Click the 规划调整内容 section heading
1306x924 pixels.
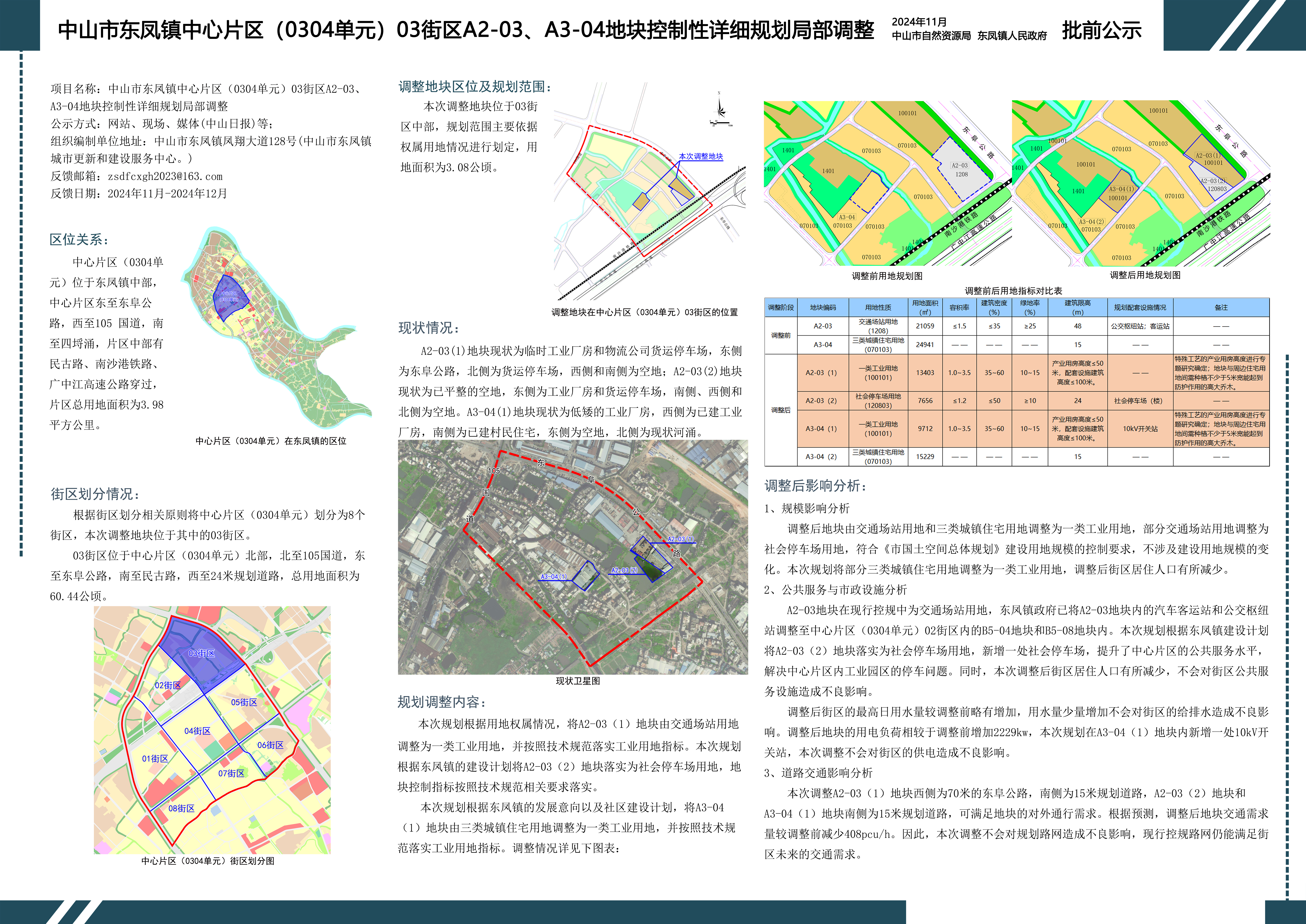pos(442,702)
